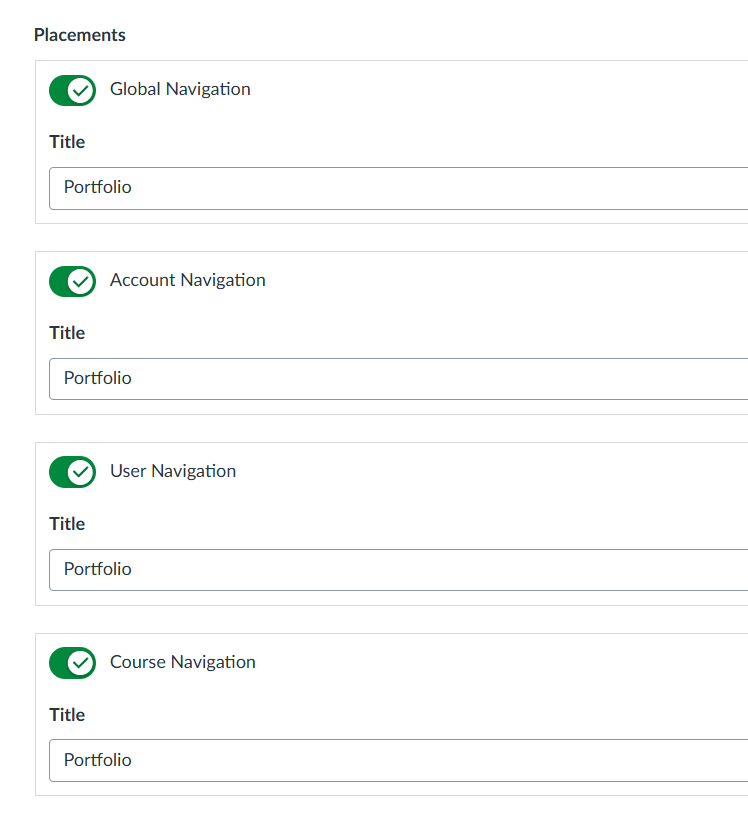The width and height of the screenshot is (748, 828).
Task: Disable the Global Navigation placement toggle
Action: coord(72,90)
